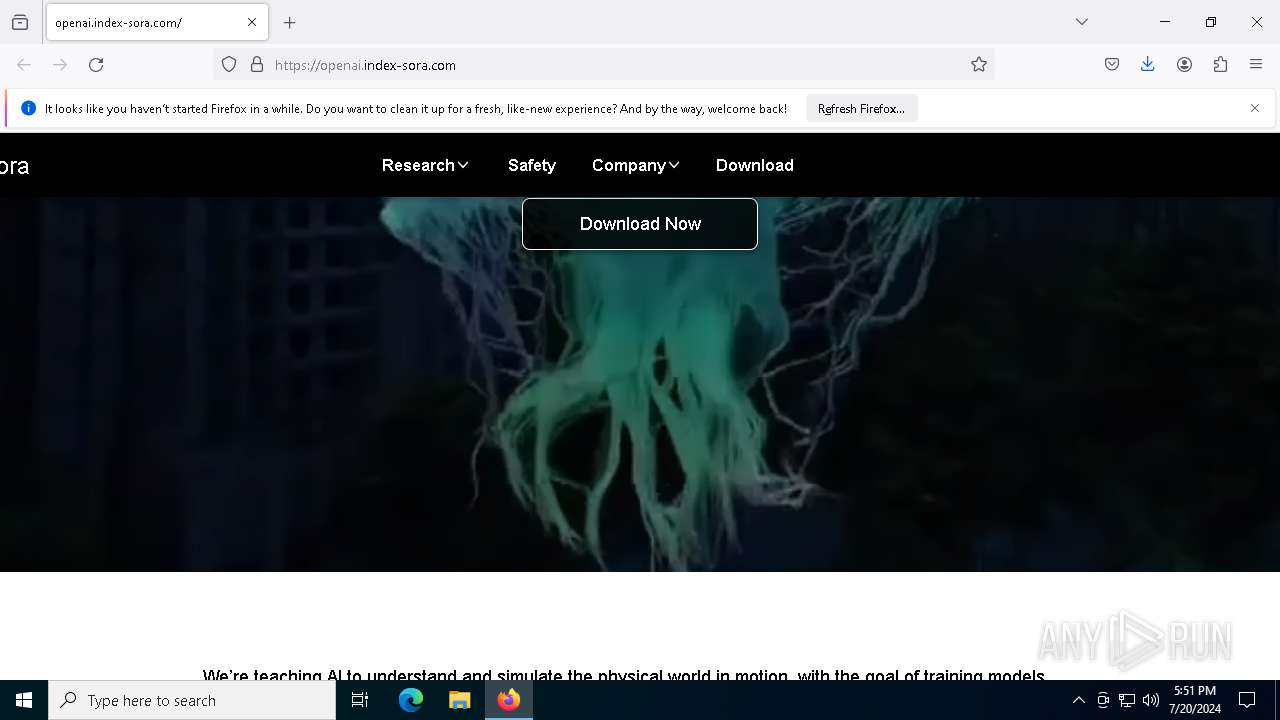The height and width of the screenshot is (720, 1280).
Task: Open File Explorer from taskbar
Action: pyautogui.click(x=460, y=700)
